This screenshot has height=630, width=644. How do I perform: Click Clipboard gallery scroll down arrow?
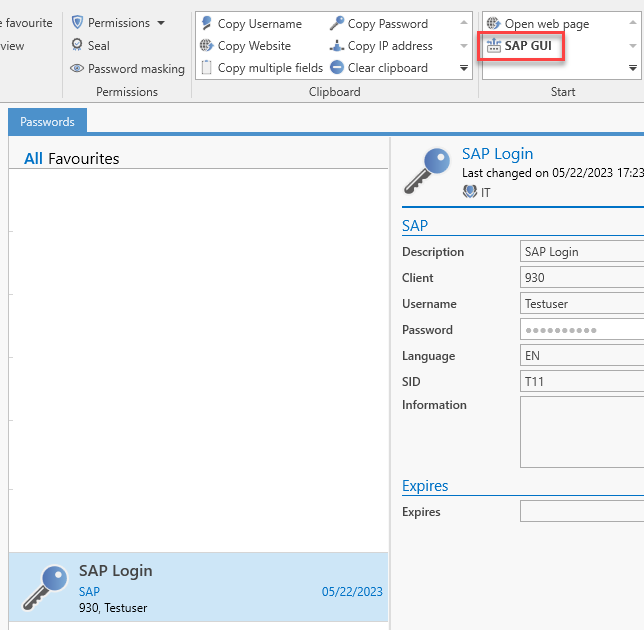[464, 46]
